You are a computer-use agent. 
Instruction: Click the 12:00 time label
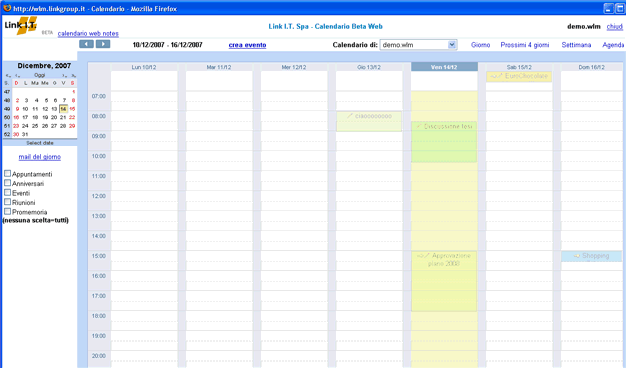[x=99, y=196]
